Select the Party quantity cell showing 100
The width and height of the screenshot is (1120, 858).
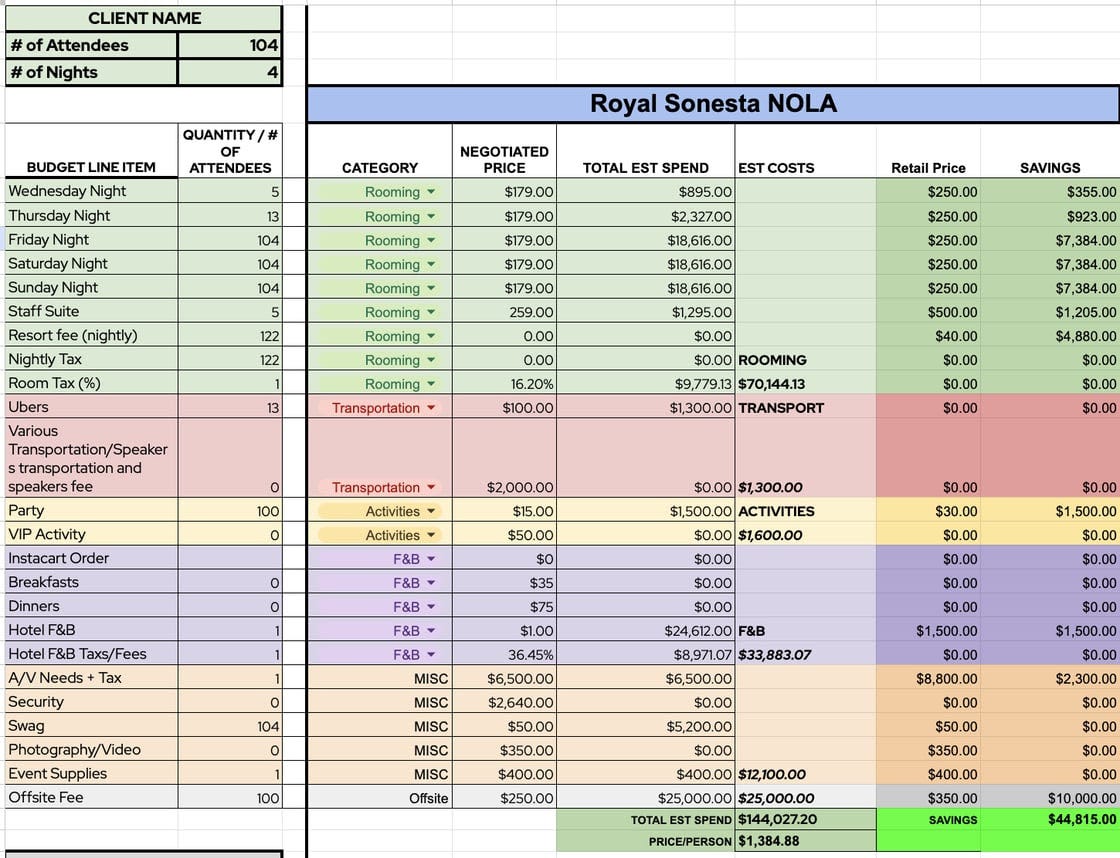(230, 511)
